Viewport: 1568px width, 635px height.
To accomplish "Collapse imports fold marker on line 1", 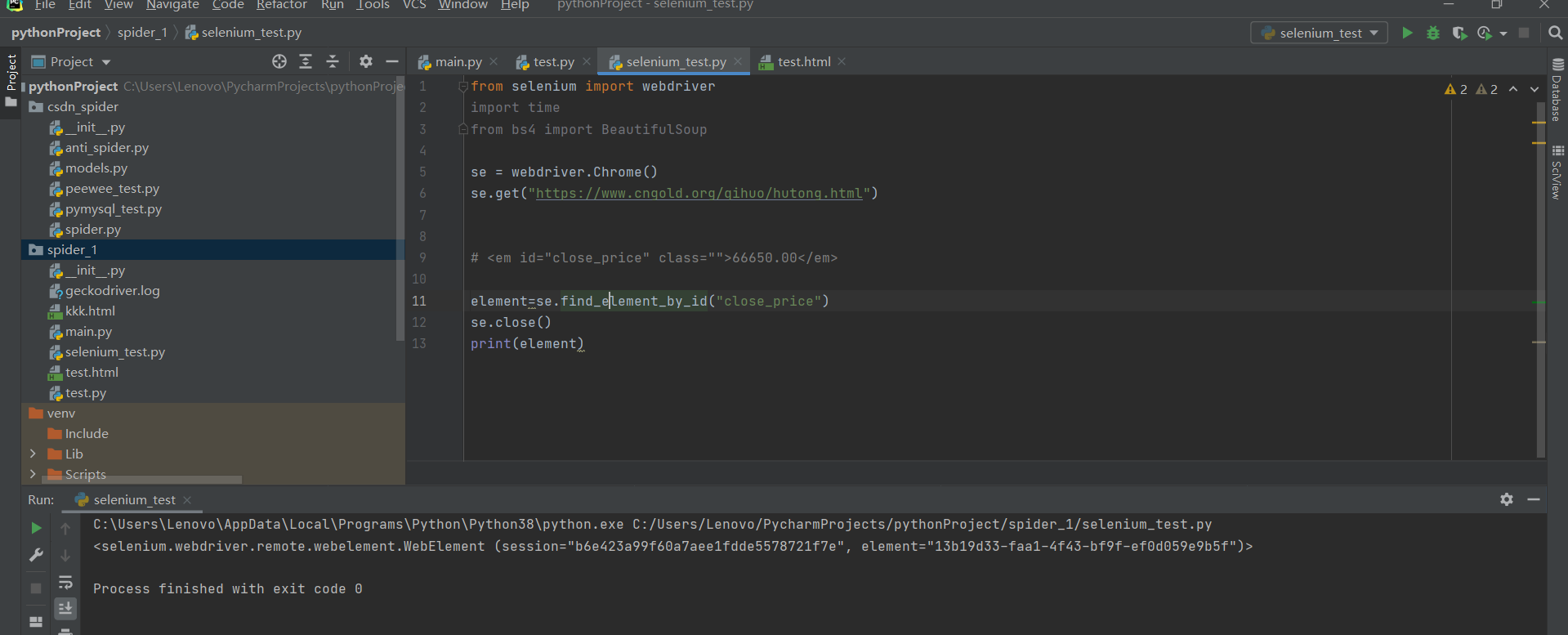I will click(462, 86).
